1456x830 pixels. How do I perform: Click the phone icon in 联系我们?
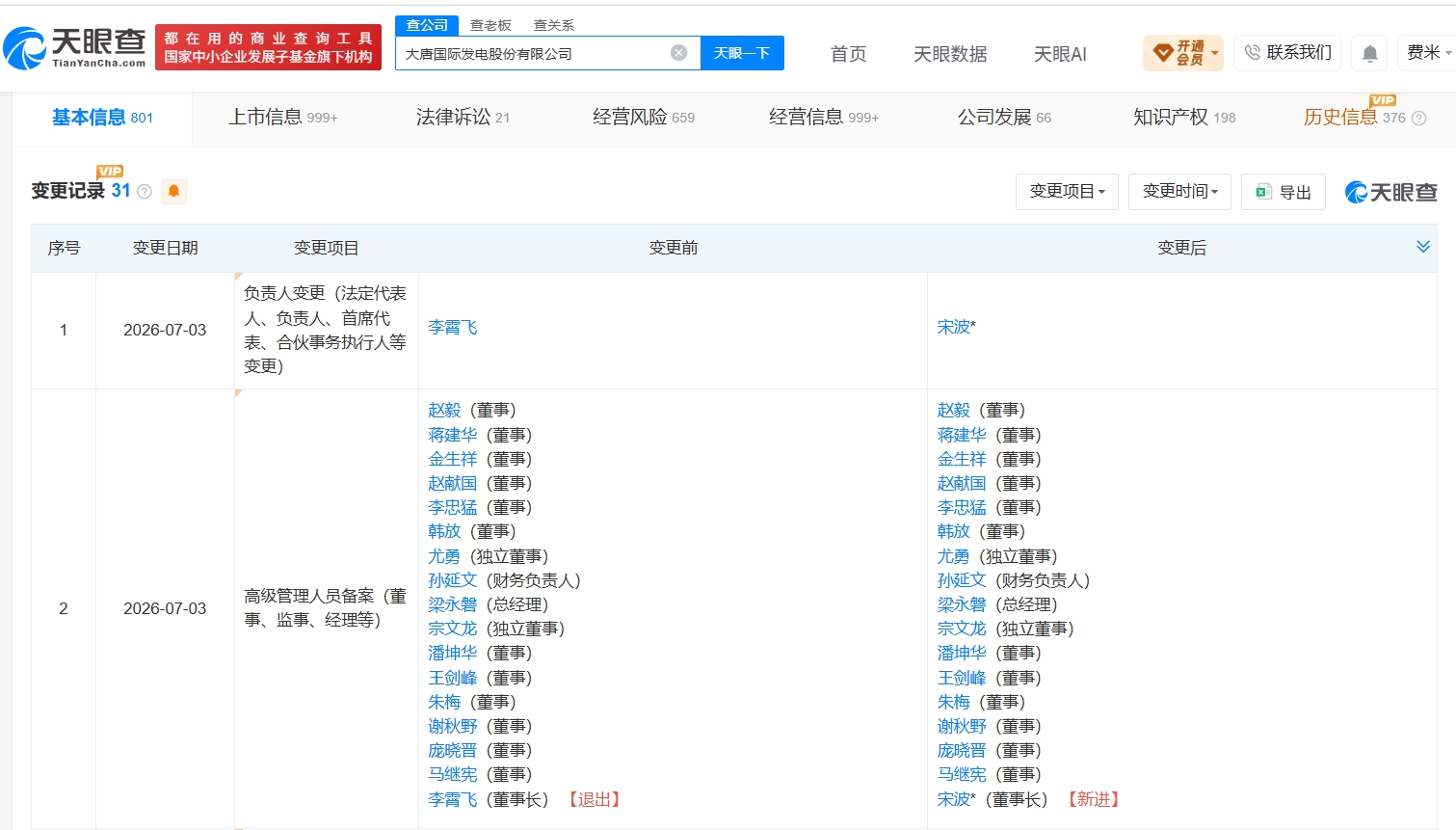(x=1252, y=52)
